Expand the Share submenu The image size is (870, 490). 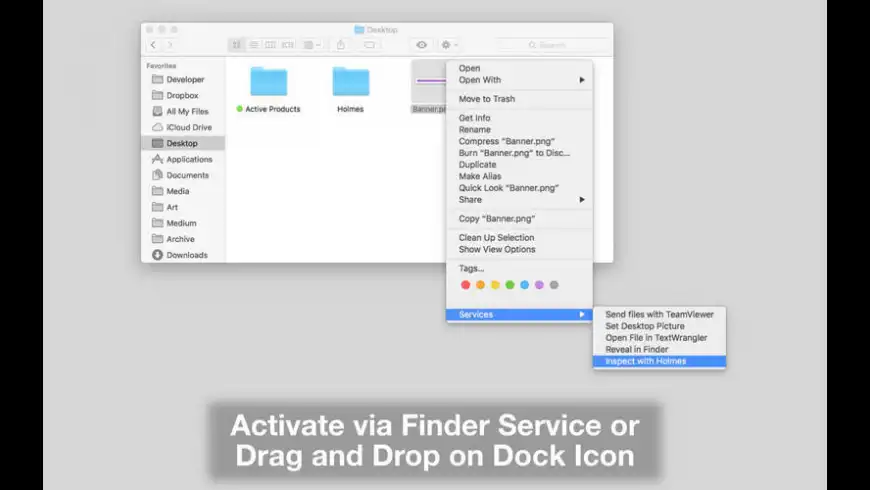point(519,199)
